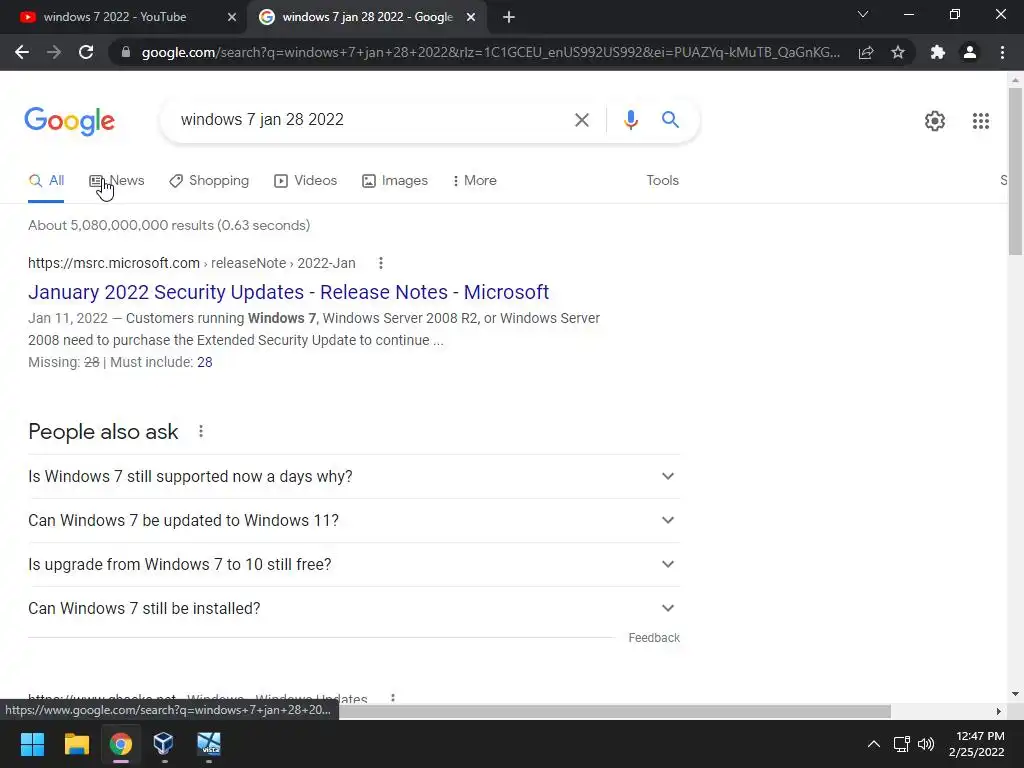Click the msrc.microsoft.com result URL text
Screen dimensions: 1024x768
click(x=191, y=263)
